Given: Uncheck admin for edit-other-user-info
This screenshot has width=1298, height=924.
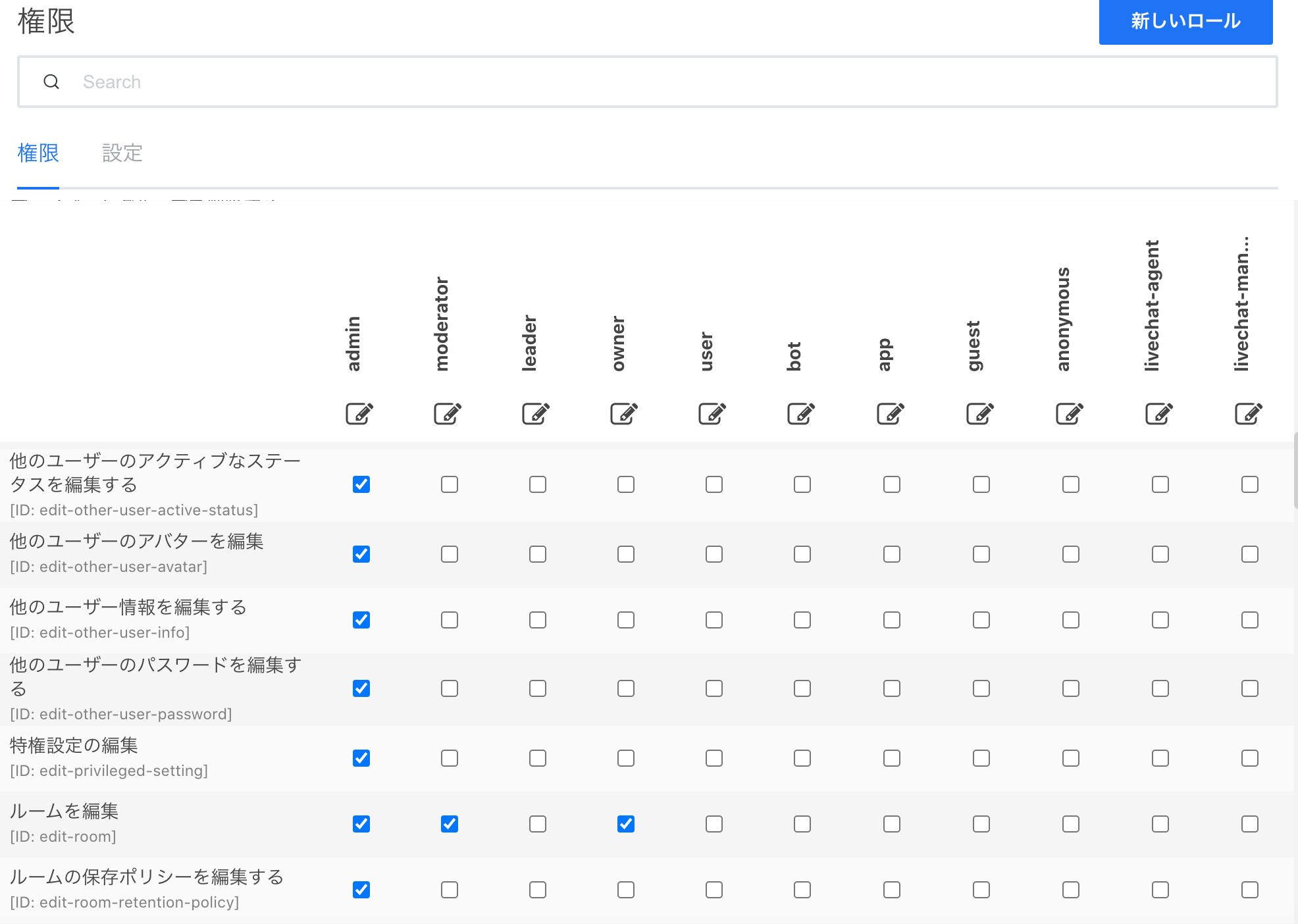Looking at the screenshot, I should [x=361, y=620].
